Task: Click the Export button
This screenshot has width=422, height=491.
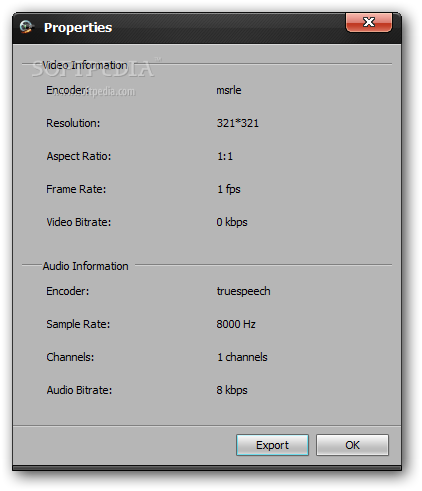Action: (x=272, y=445)
